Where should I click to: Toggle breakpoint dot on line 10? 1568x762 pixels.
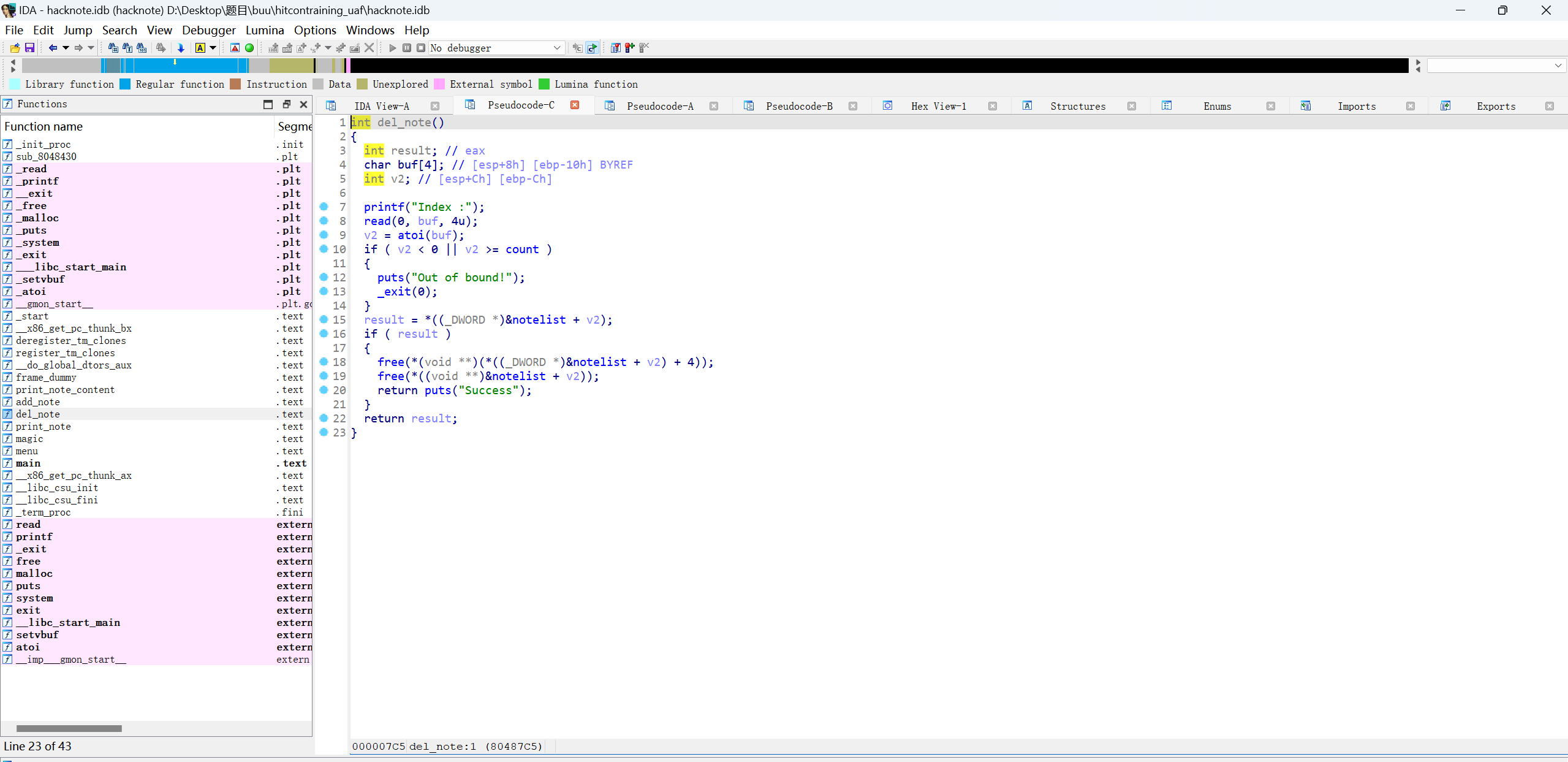point(324,249)
